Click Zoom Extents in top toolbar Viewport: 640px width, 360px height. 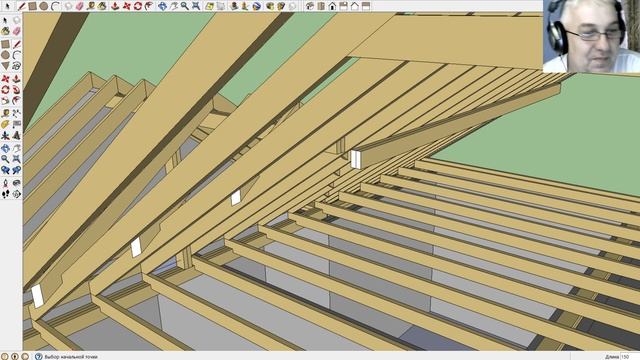pos(196,6)
